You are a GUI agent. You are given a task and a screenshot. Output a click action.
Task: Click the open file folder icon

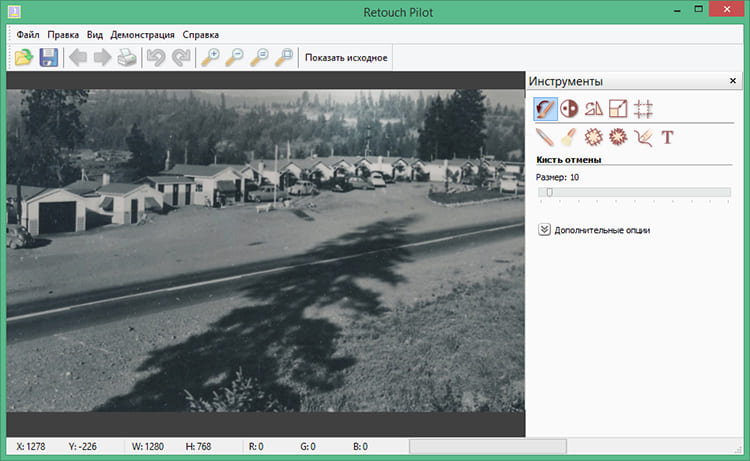click(x=22, y=58)
